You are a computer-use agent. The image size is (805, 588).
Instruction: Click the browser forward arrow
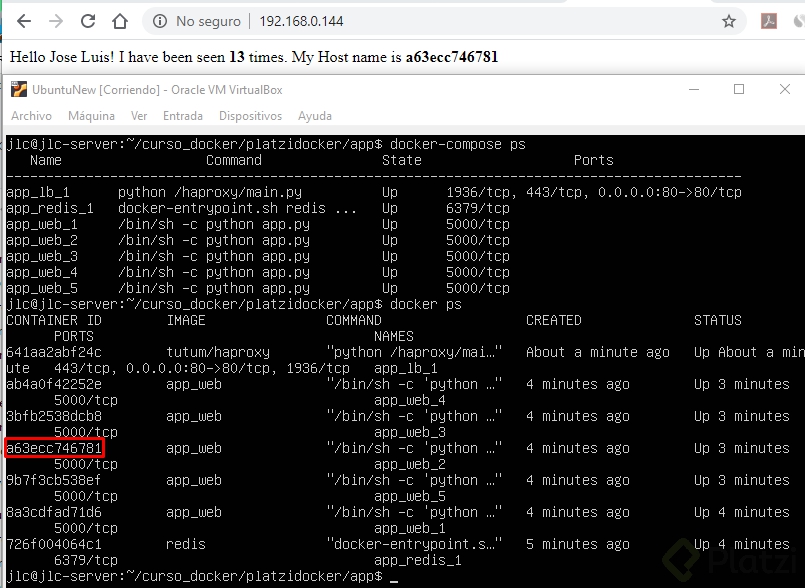[55, 21]
